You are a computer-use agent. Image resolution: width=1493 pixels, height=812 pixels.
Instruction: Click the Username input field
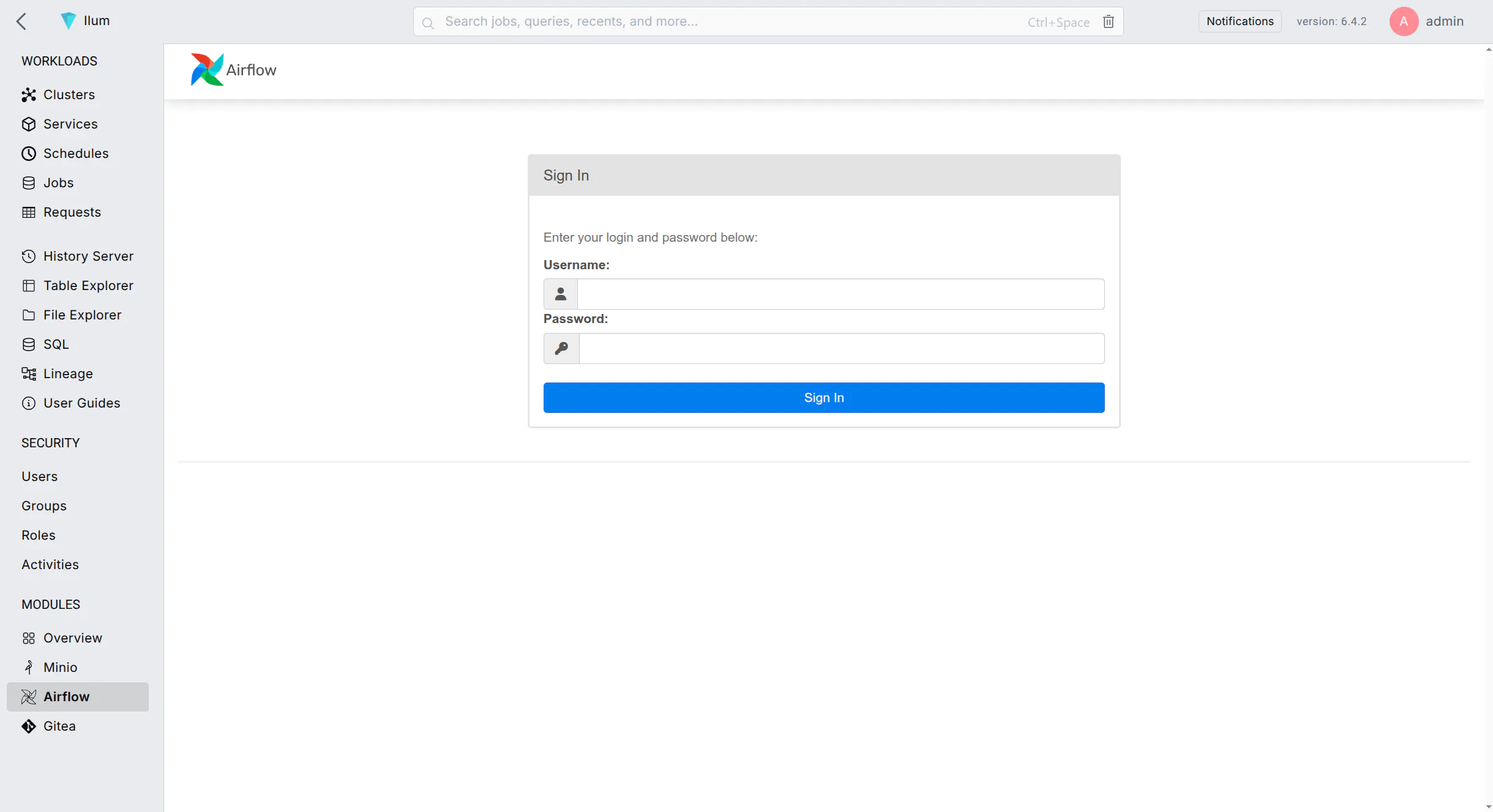(840, 294)
